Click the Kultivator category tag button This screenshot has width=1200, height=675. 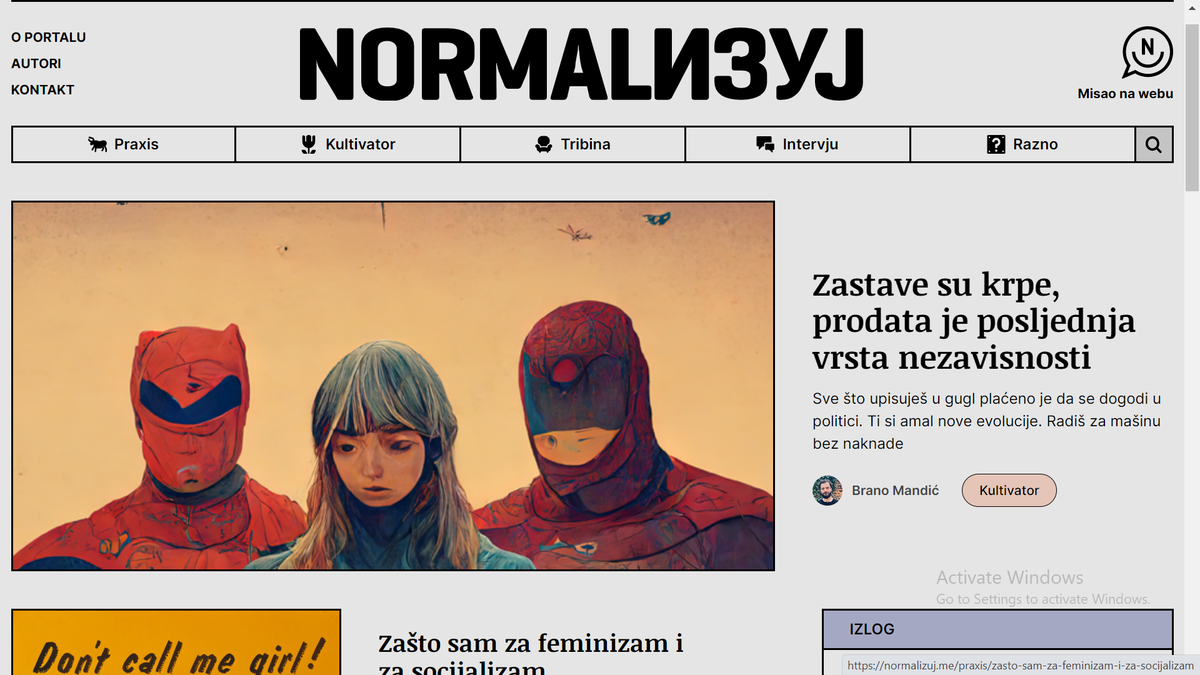click(1009, 491)
